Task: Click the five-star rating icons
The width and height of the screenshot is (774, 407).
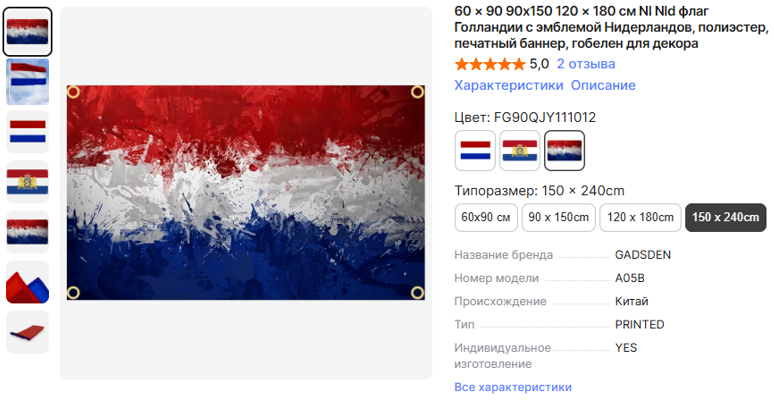Action: (x=489, y=63)
